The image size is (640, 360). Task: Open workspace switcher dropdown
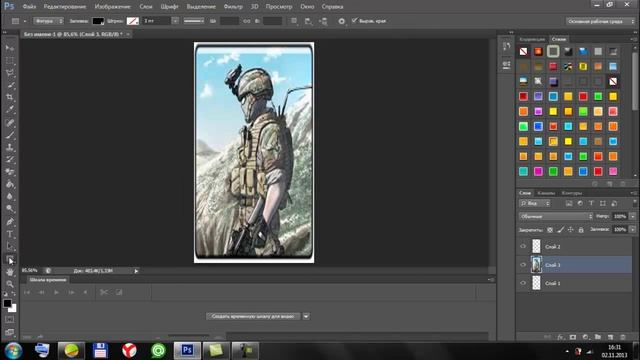tap(601, 21)
